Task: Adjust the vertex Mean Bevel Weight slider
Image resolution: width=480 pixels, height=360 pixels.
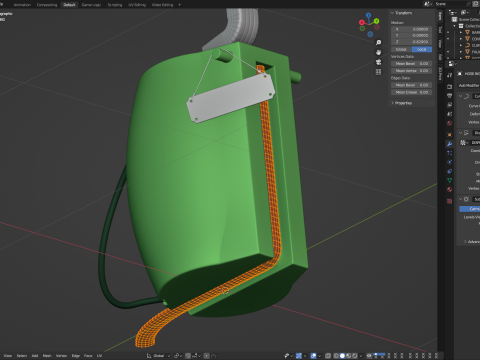Action: tap(412, 63)
